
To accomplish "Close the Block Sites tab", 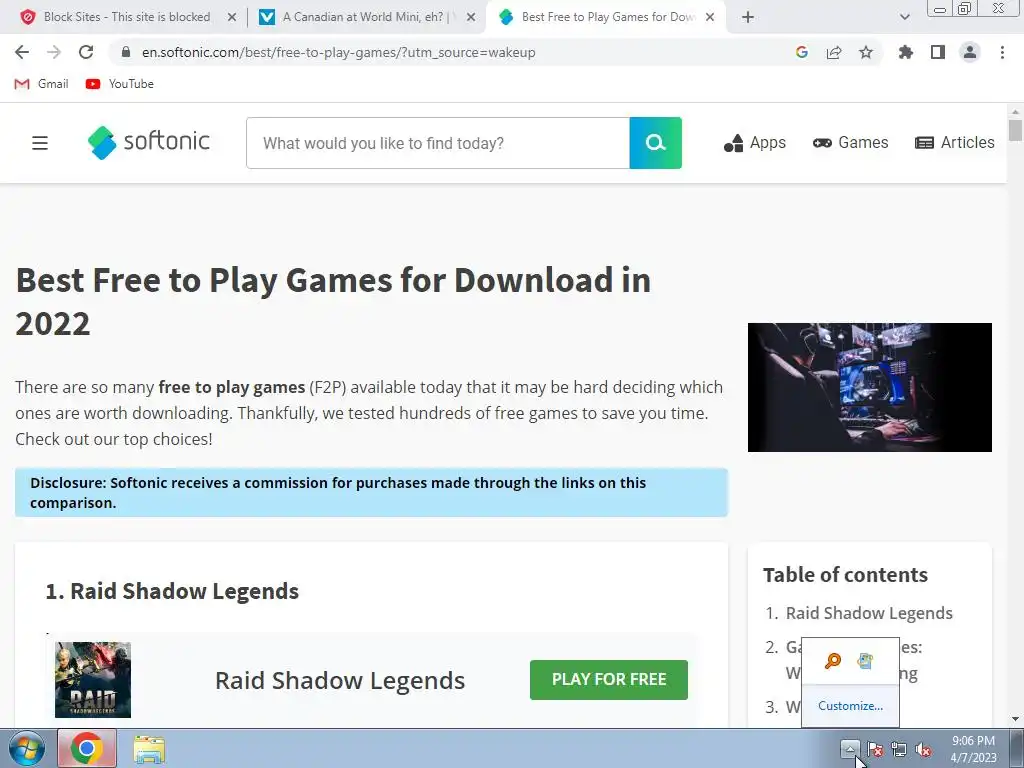I will (232, 18).
